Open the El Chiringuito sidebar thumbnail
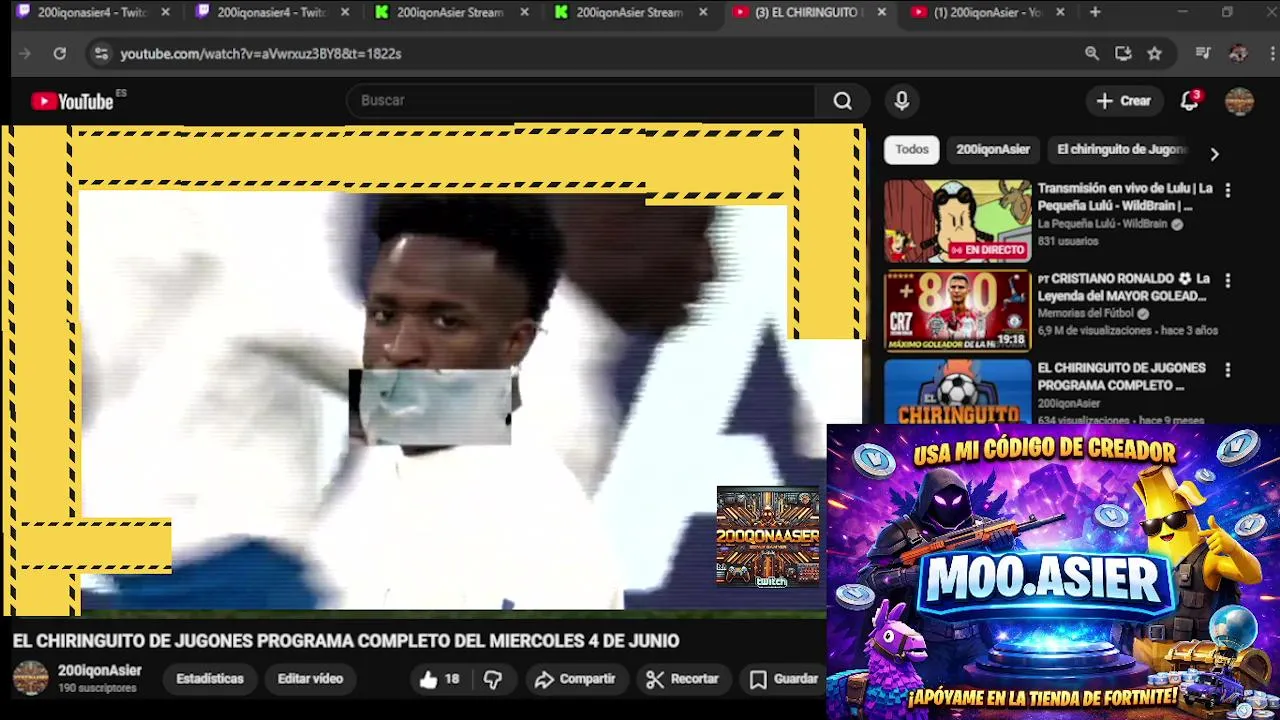Screen dimensions: 1280x720 coord(957,391)
